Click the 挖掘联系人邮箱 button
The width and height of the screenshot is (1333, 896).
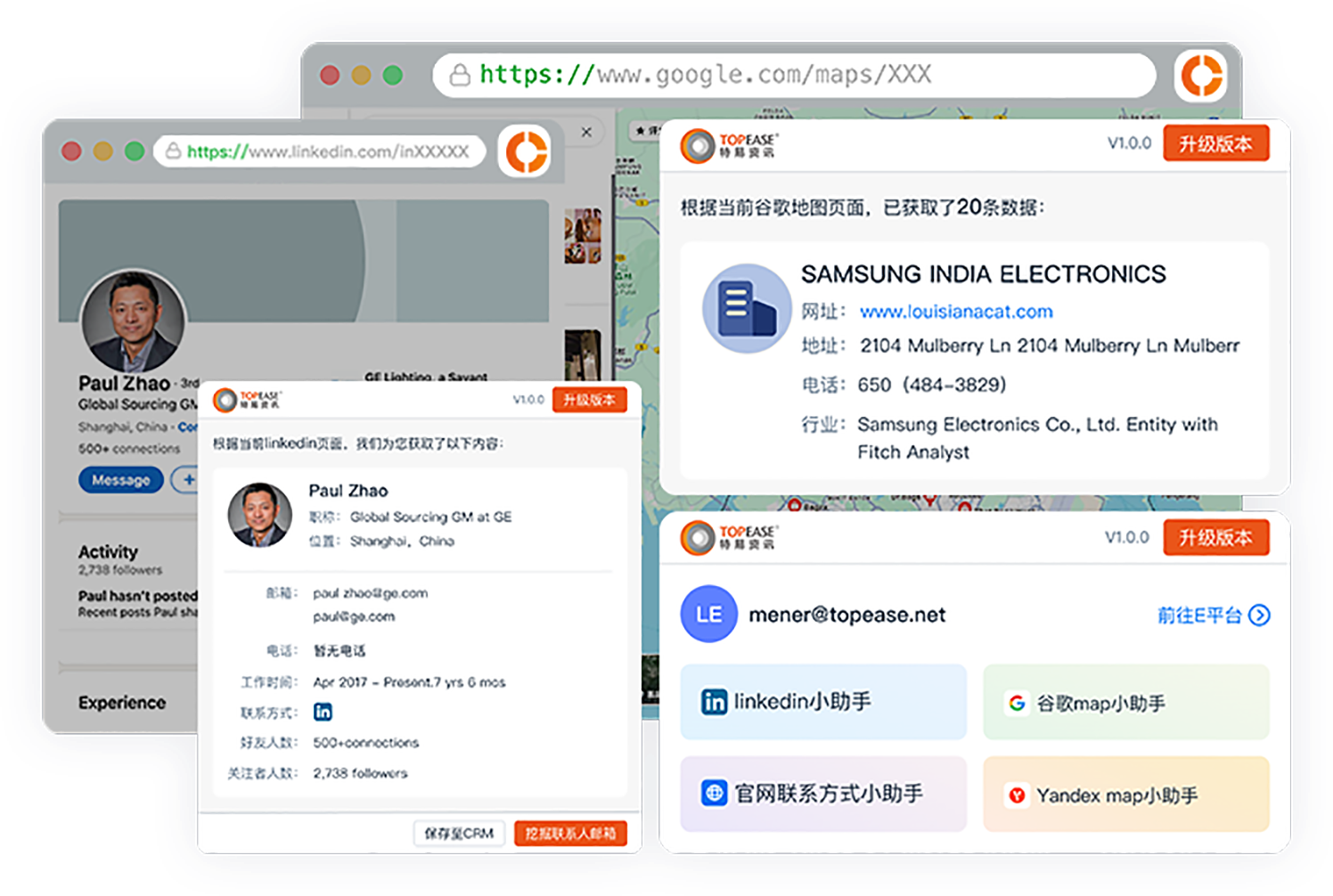[570, 833]
